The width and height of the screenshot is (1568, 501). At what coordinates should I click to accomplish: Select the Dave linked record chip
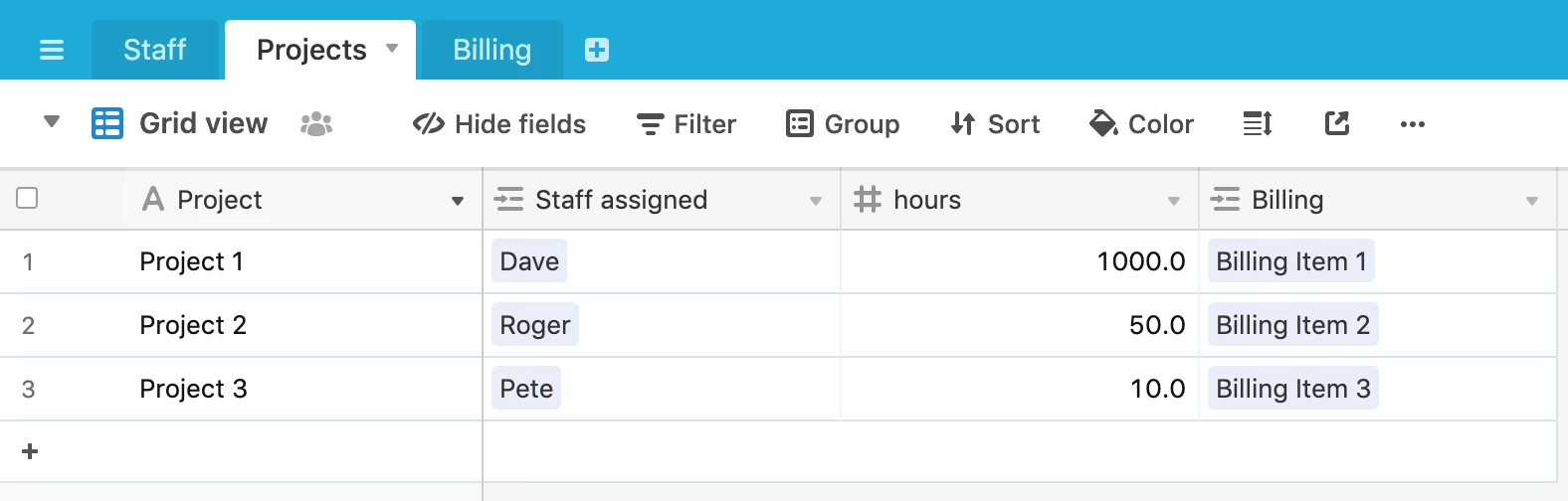coord(529,261)
